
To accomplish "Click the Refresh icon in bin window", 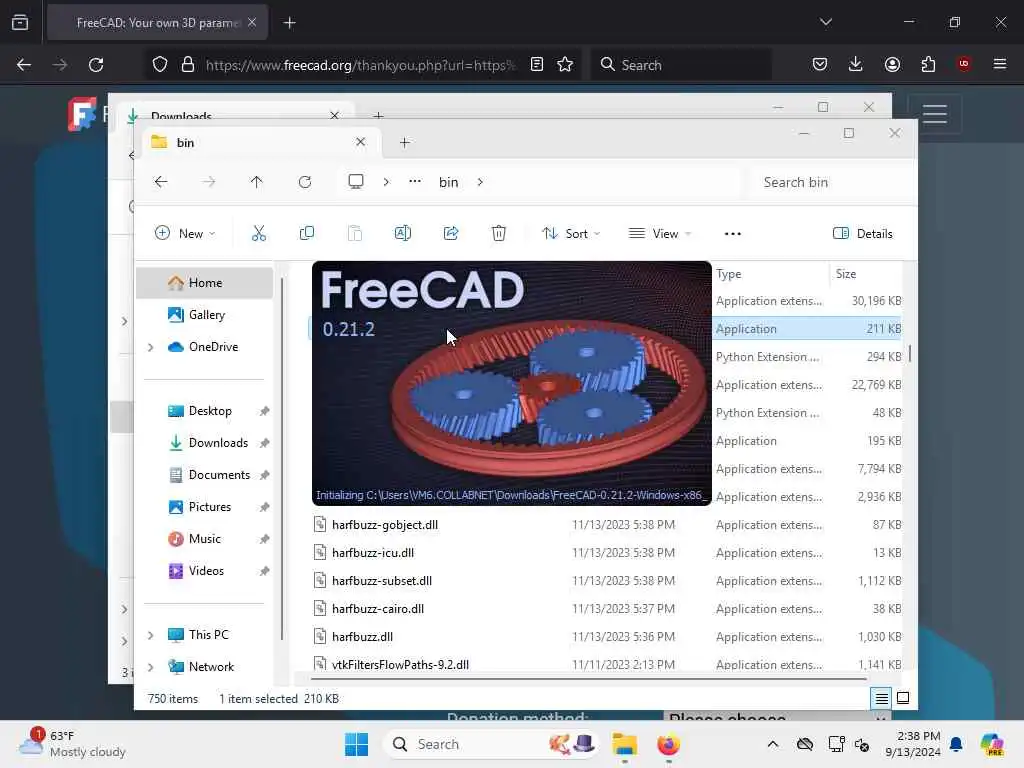I will tap(304, 182).
